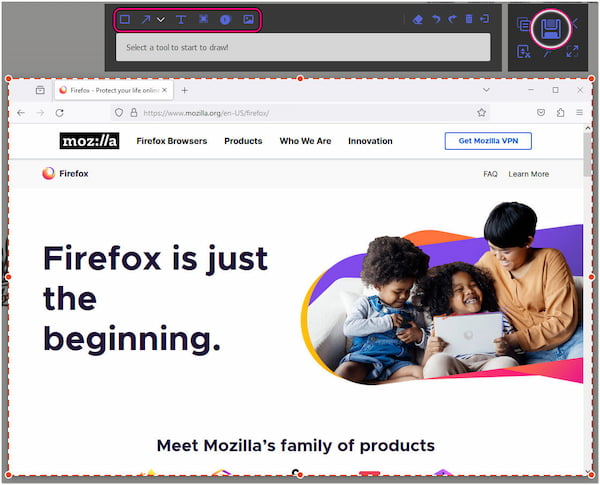Image resolution: width=600 pixels, height=485 pixels.
Task: Select the arrow drawing tool
Action: [x=146, y=19]
